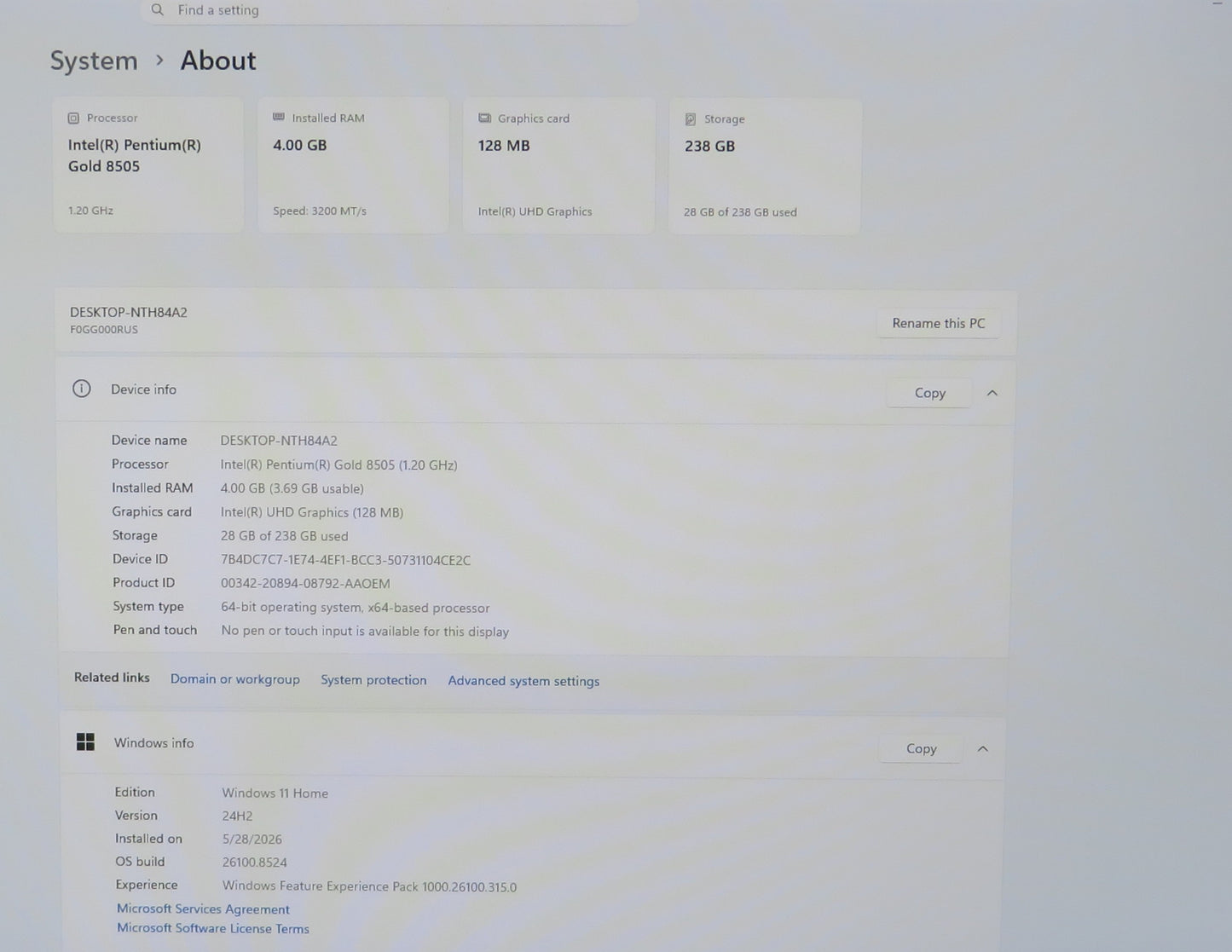Click the Find a setting search box
Image resolution: width=1232 pixels, height=952 pixels.
pyautogui.click(x=389, y=10)
